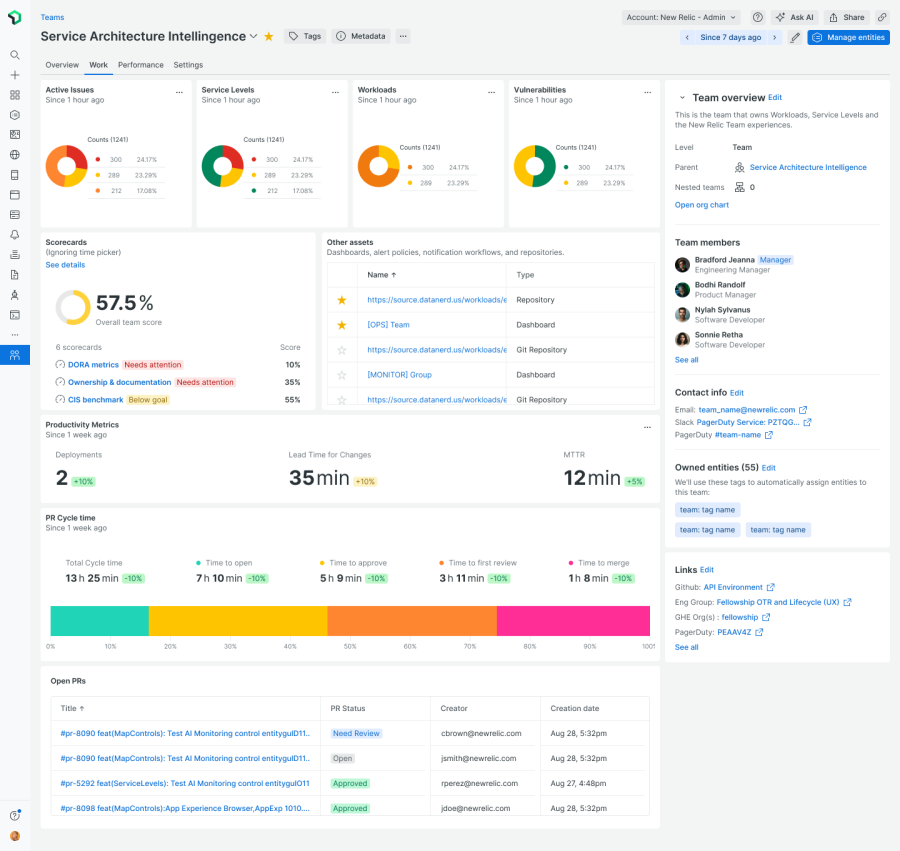900x851 pixels.
Task: Open external link icon next to team email
Action: (803, 410)
